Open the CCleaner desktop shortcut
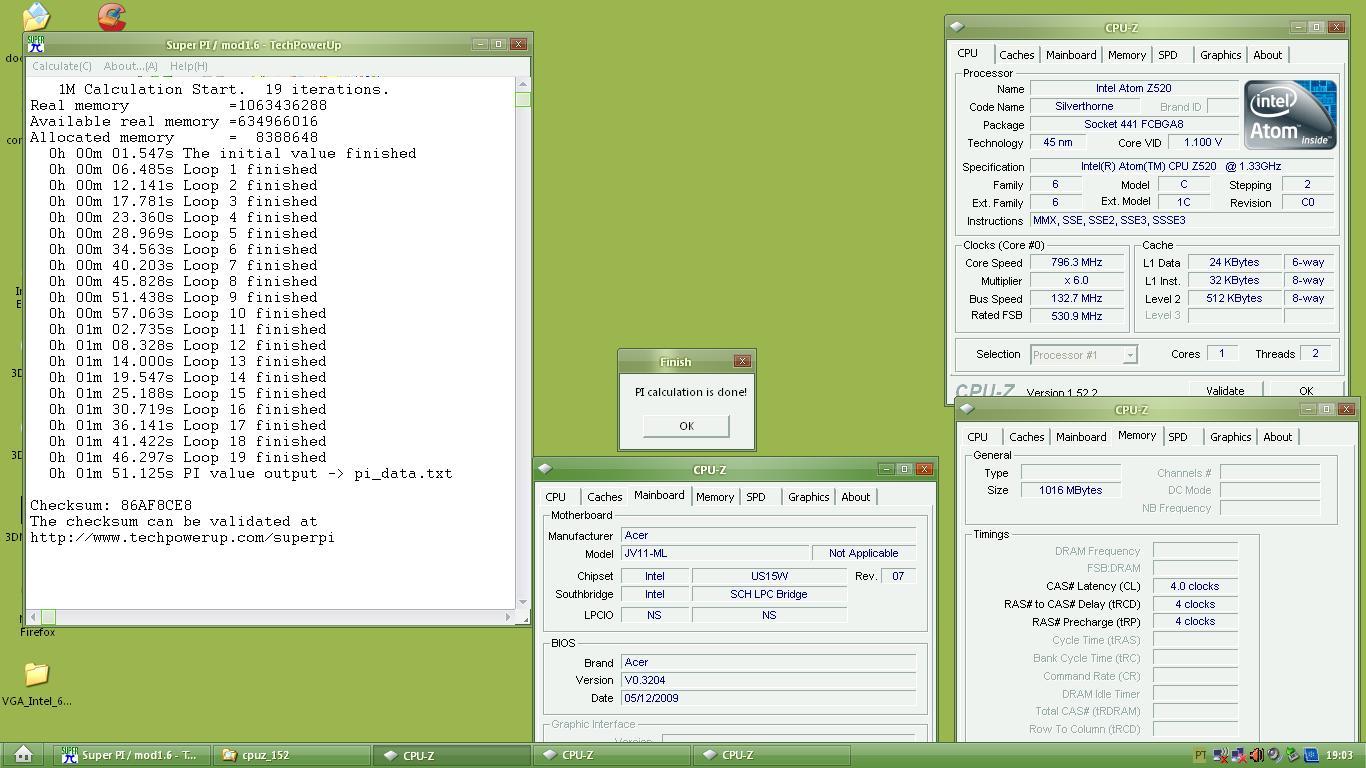Viewport: 1366px width, 768px height. [x=112, y=17]
